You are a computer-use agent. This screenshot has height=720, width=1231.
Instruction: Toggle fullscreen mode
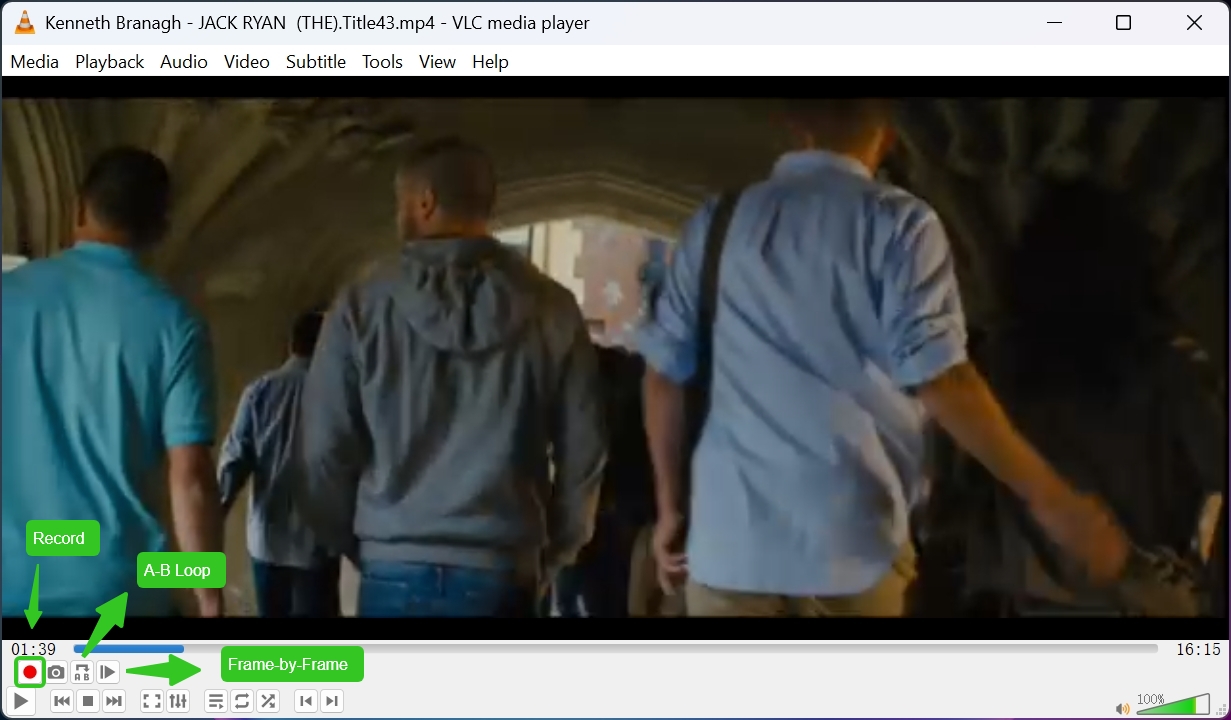click(151, 700)
